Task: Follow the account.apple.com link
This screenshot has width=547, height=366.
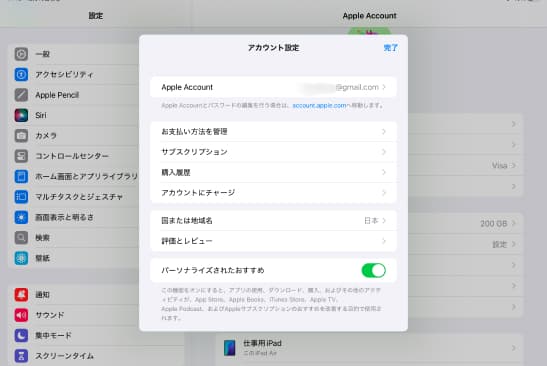Action: pyautogui.click(x=319, y=105)
